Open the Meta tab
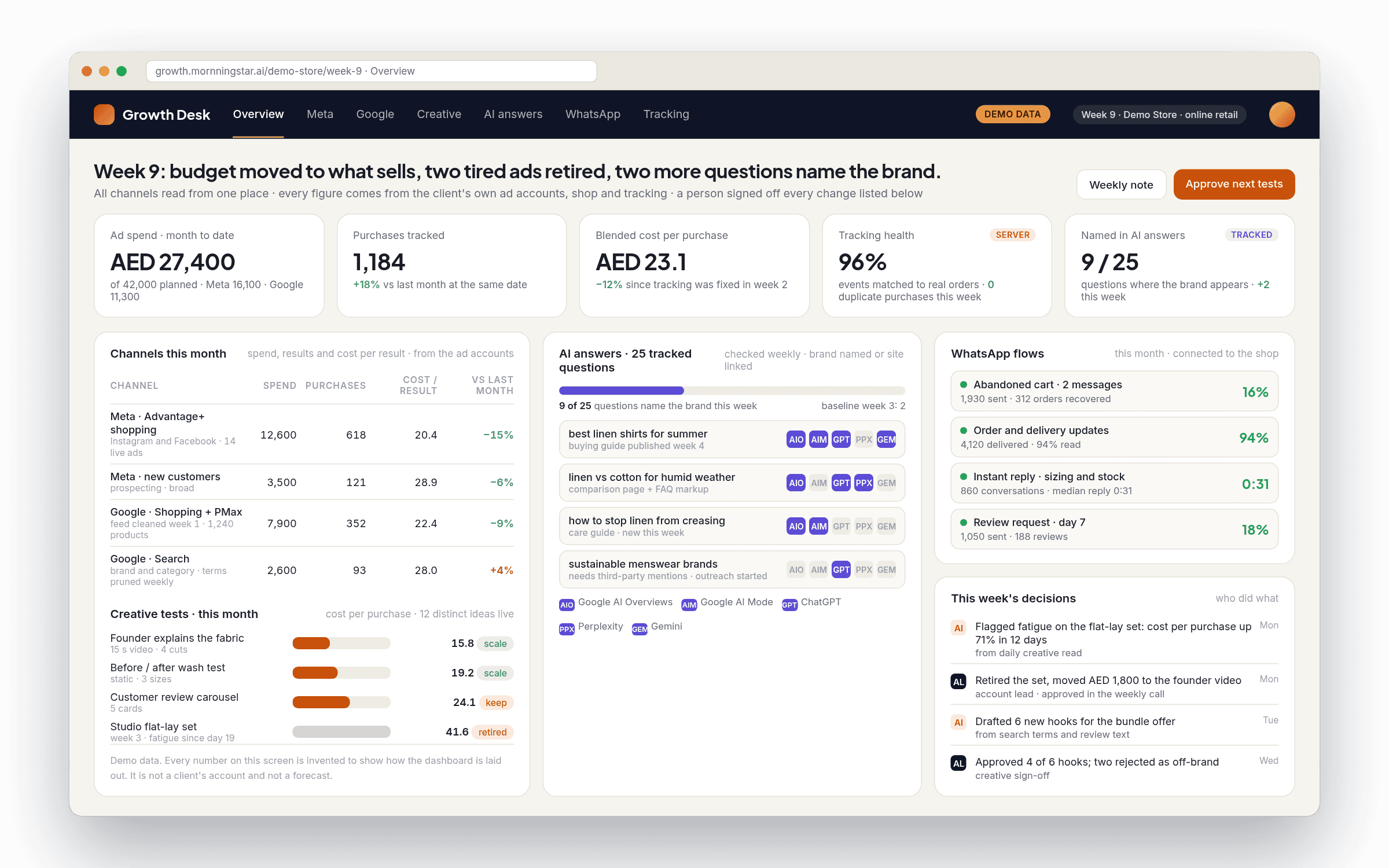 coord(320,114)
